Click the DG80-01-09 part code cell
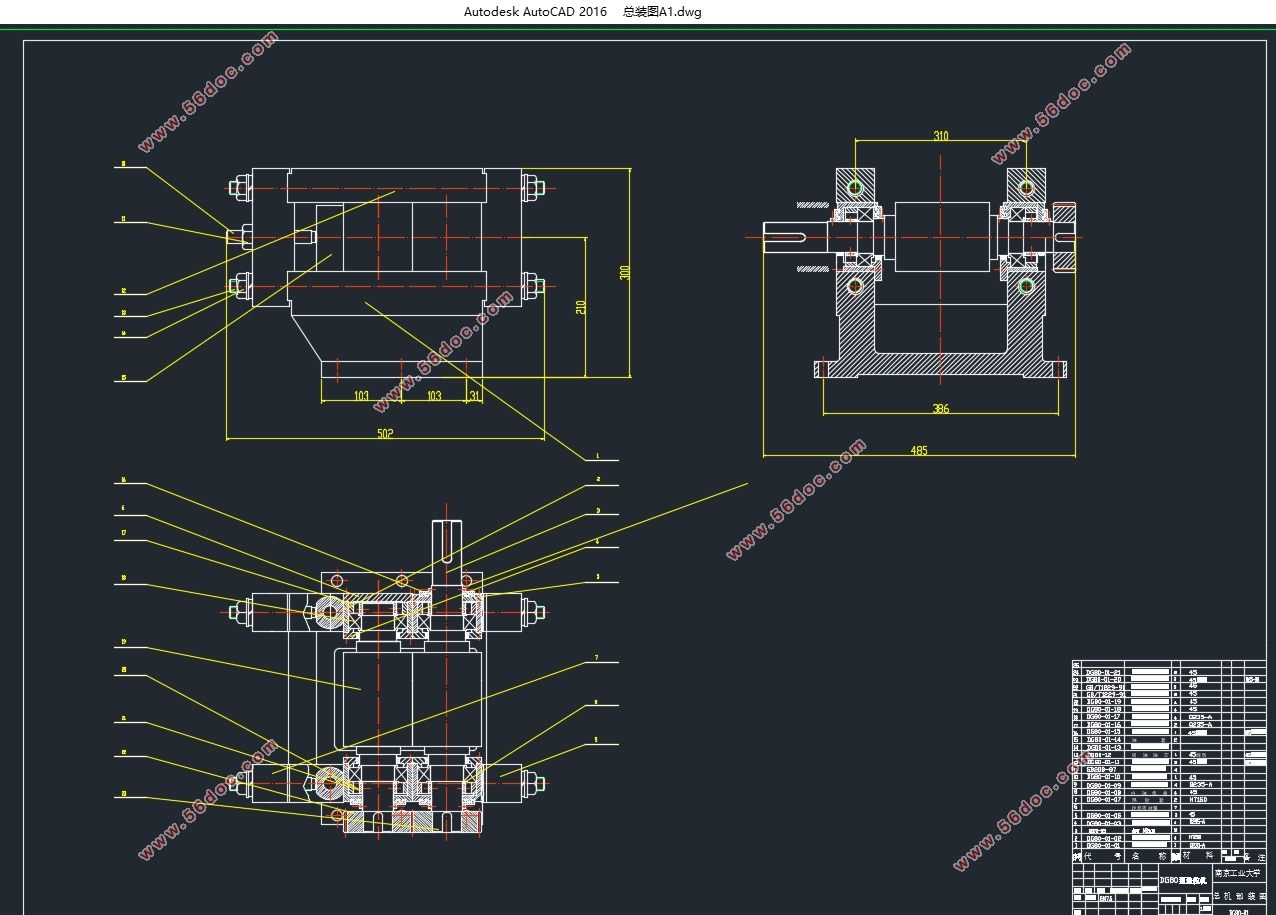The height and width of the screenshot is (915, 1276). coord(1104,786)
